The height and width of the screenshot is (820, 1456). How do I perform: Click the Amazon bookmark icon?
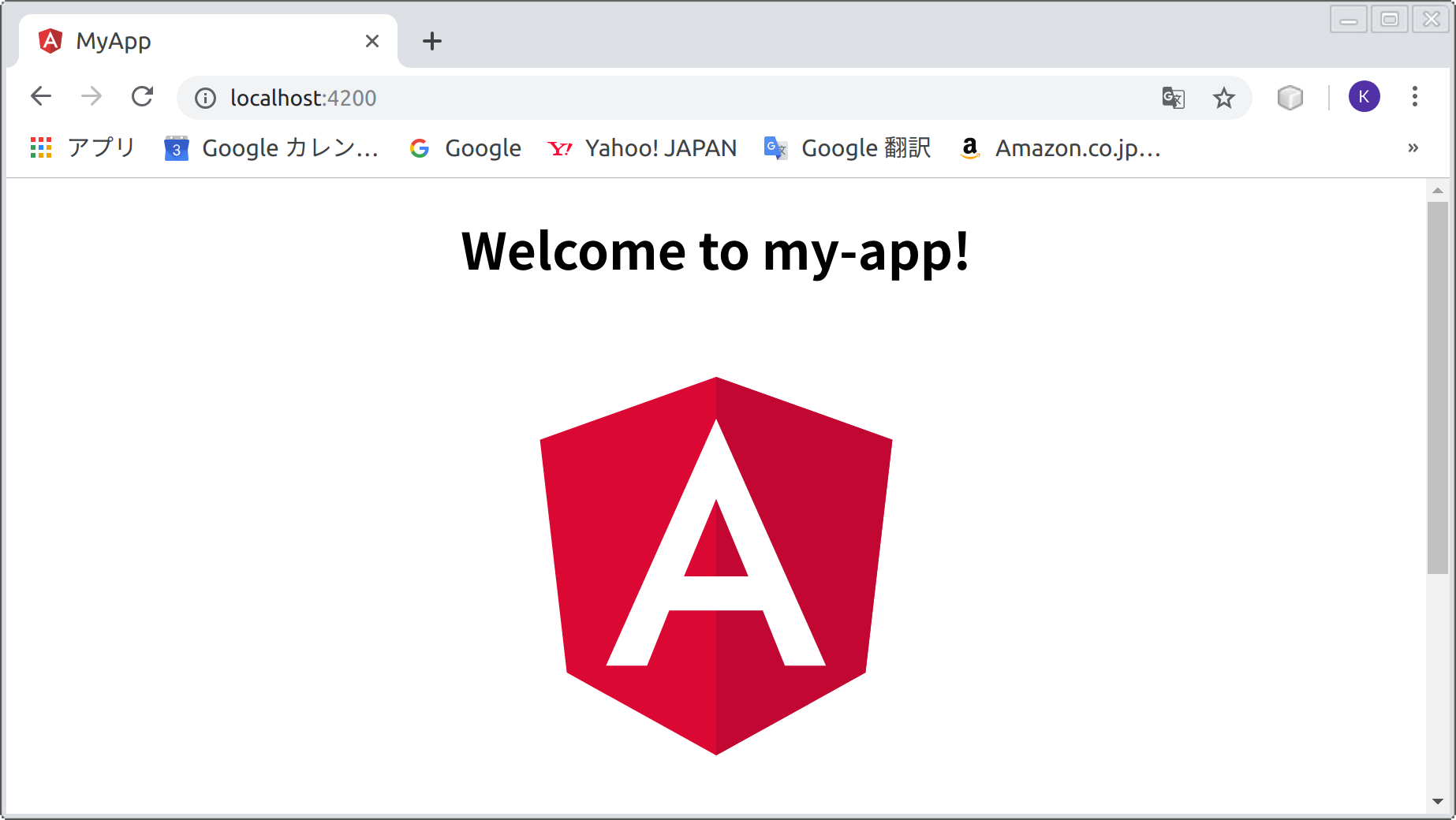[x=969, y=147]
